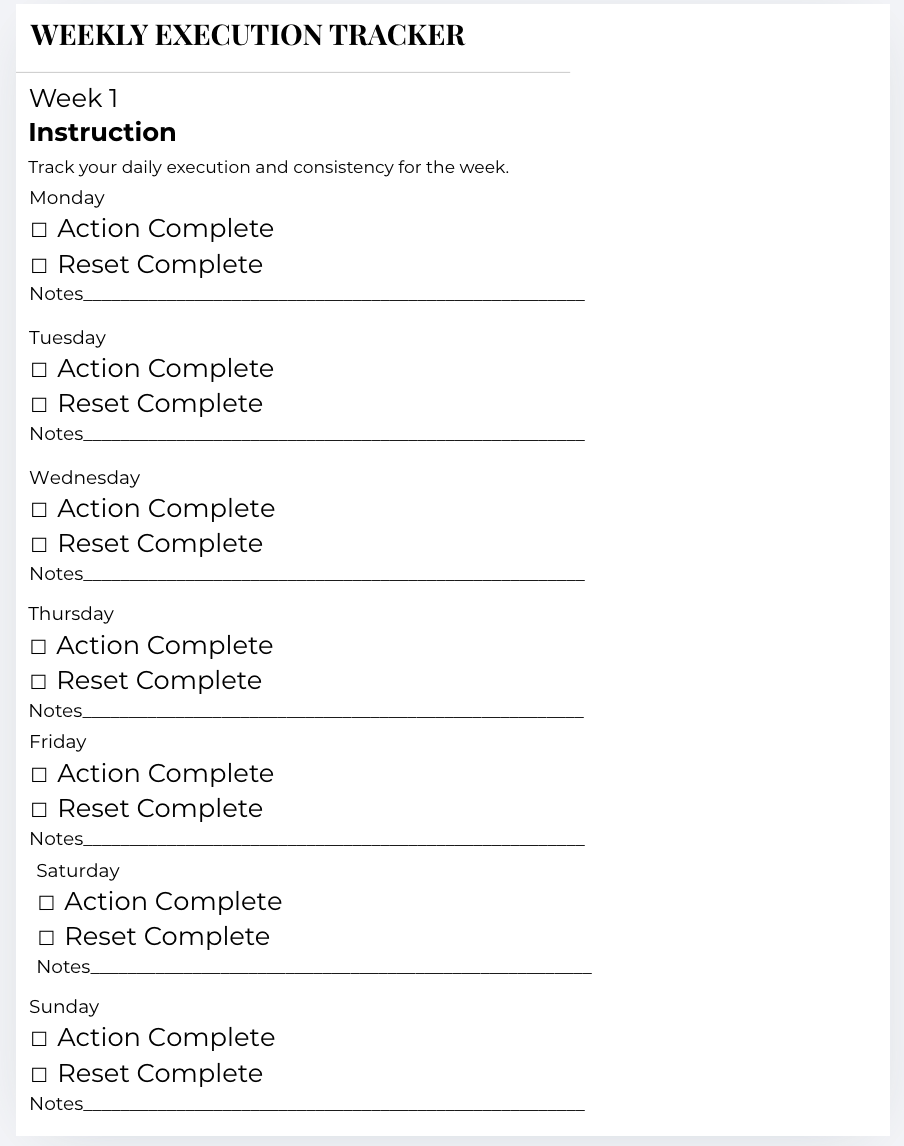
Task: Select Friday's Notes line
Action: click(333, 839)
